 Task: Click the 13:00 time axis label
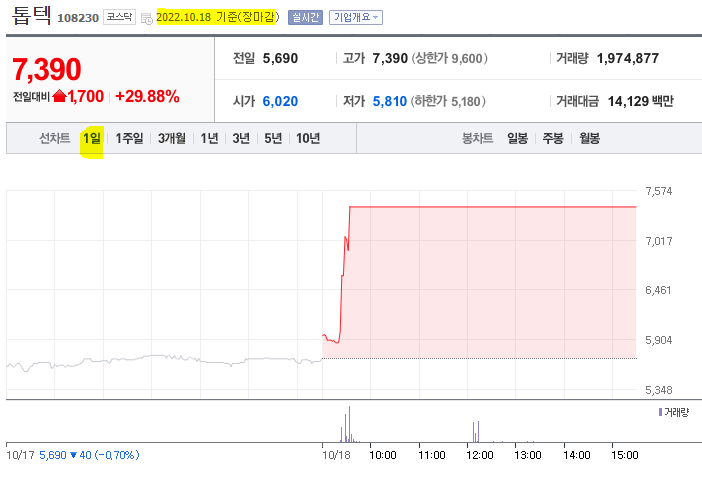coord(528,455)
